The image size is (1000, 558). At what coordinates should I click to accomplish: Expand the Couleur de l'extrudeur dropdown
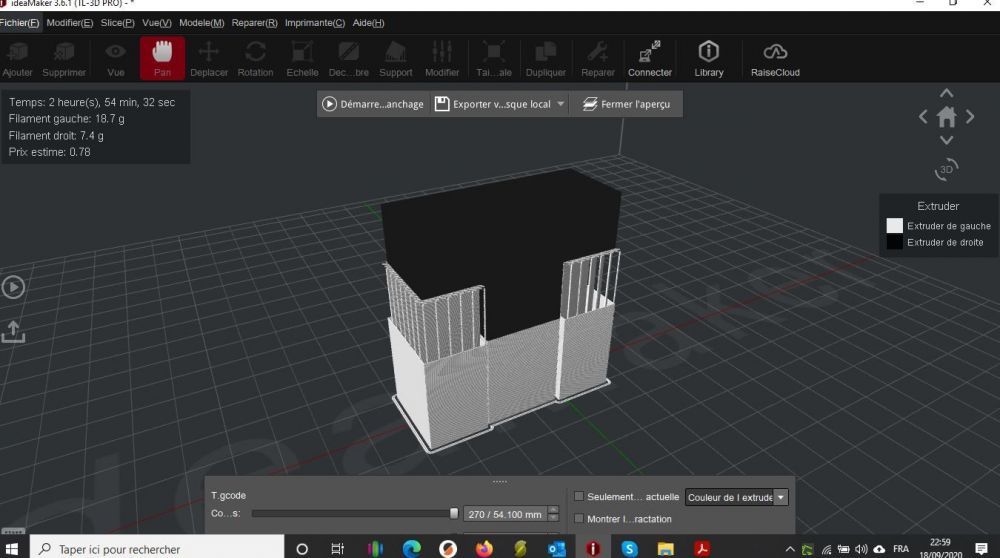click(780, 497)
